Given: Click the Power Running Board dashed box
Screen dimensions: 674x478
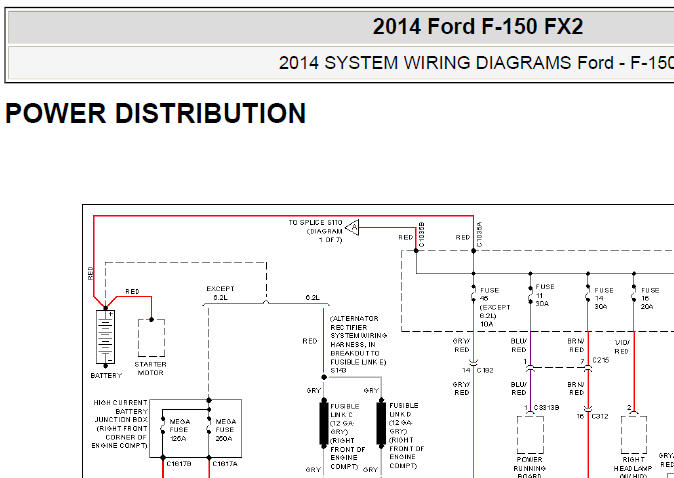Looking at the screenshot, I should coord(530,435).
